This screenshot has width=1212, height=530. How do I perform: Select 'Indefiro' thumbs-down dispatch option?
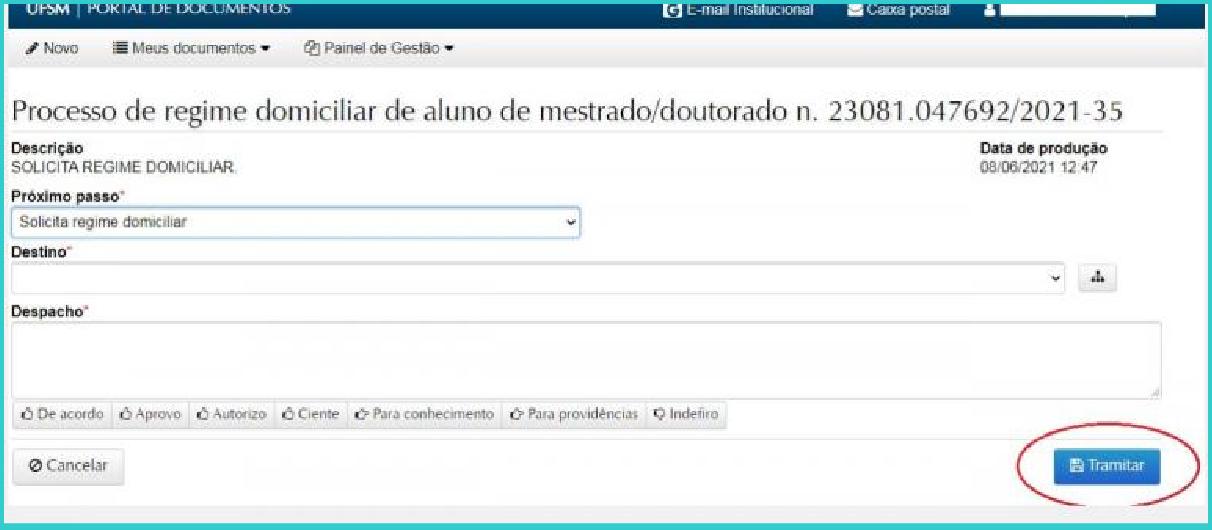[x=686, y=414]
